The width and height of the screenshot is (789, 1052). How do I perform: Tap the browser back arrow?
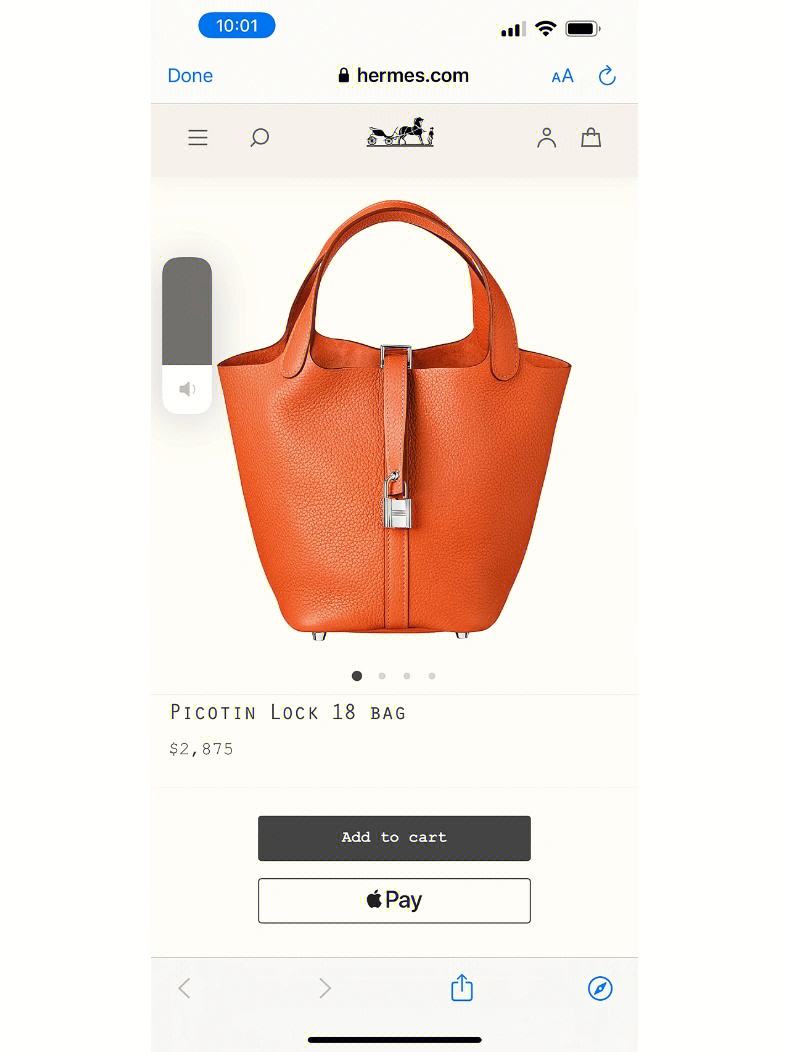point(185,988)
